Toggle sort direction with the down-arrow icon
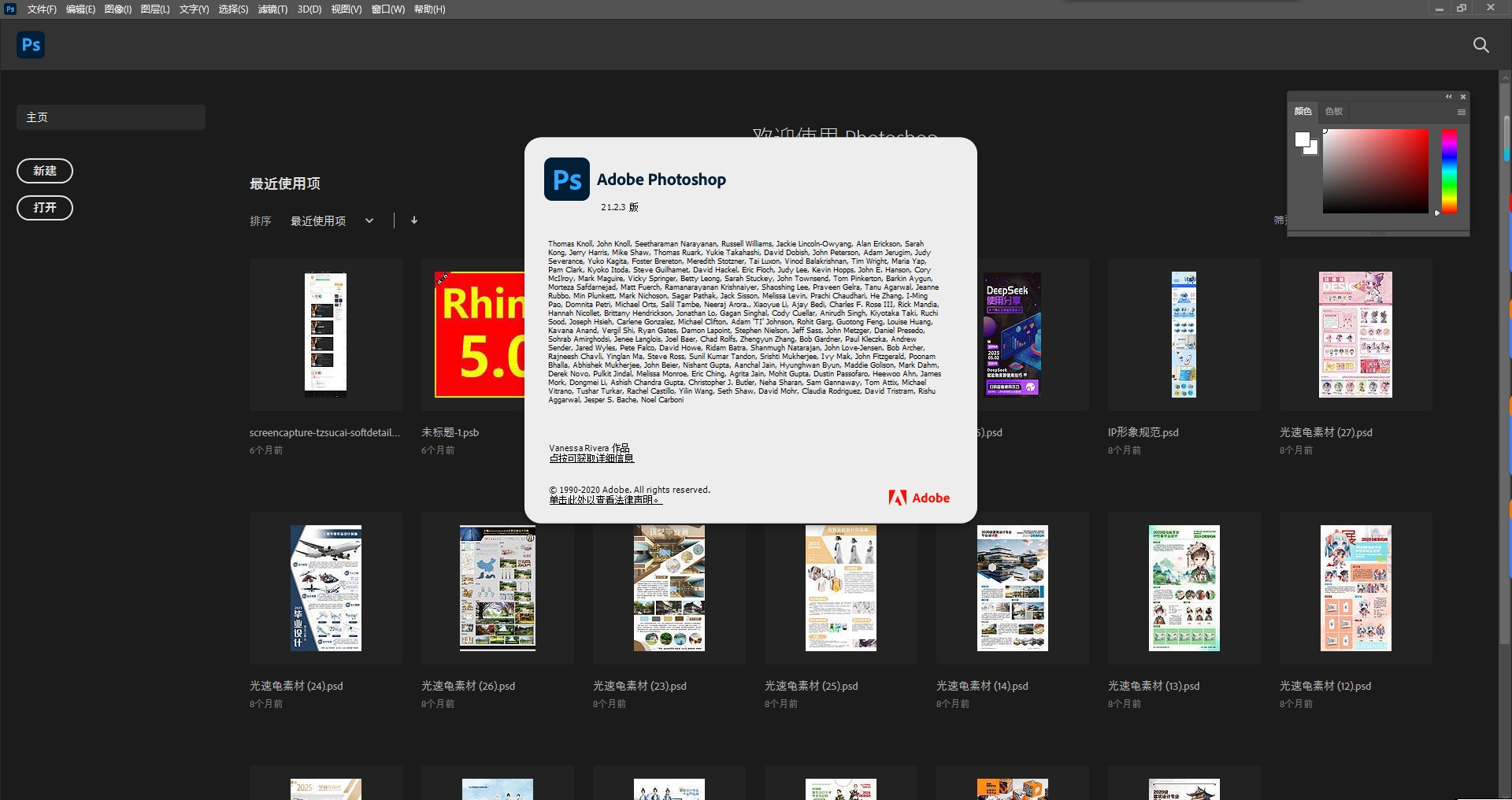This screenshot has height=800, width=1512. pos(413,220)
